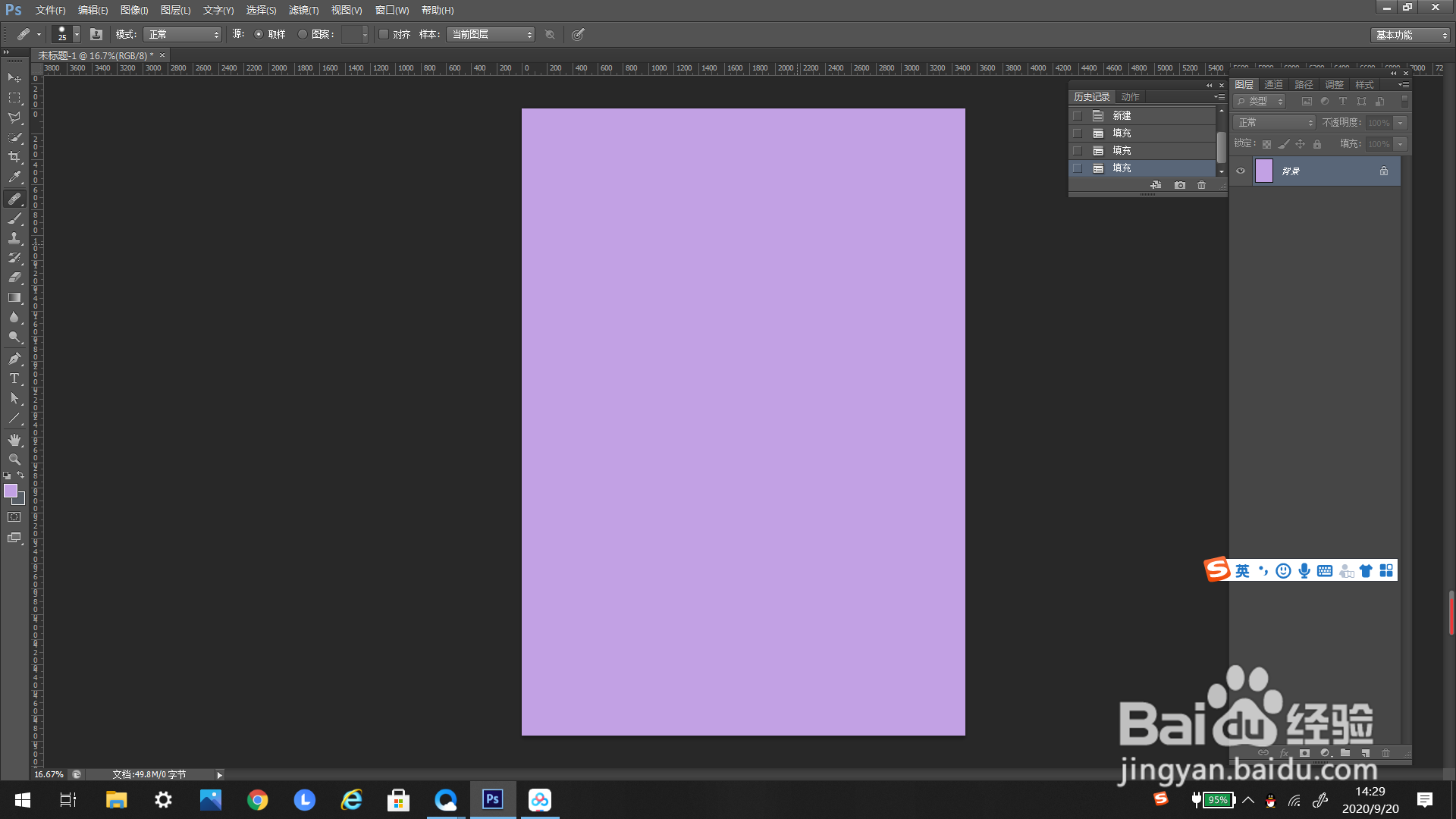1456x819 pixels.
Task: Click the foreground purple color swatch
Action: point(11,491)
